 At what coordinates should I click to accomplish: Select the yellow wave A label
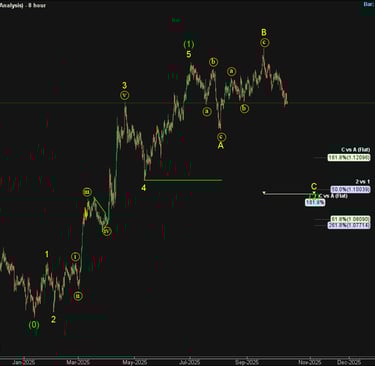[221, 145]
